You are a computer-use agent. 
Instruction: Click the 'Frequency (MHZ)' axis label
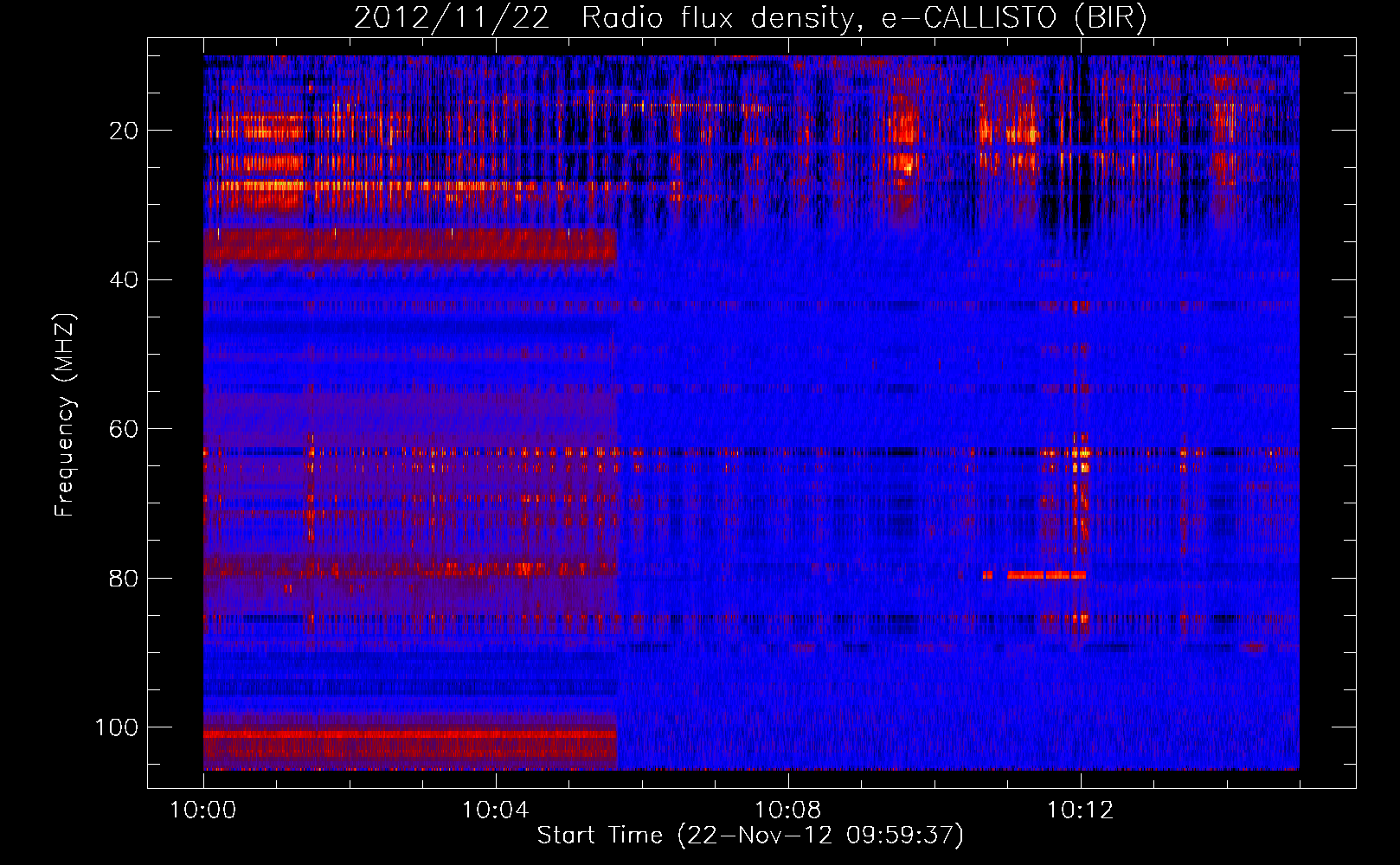tap(64, 415)
